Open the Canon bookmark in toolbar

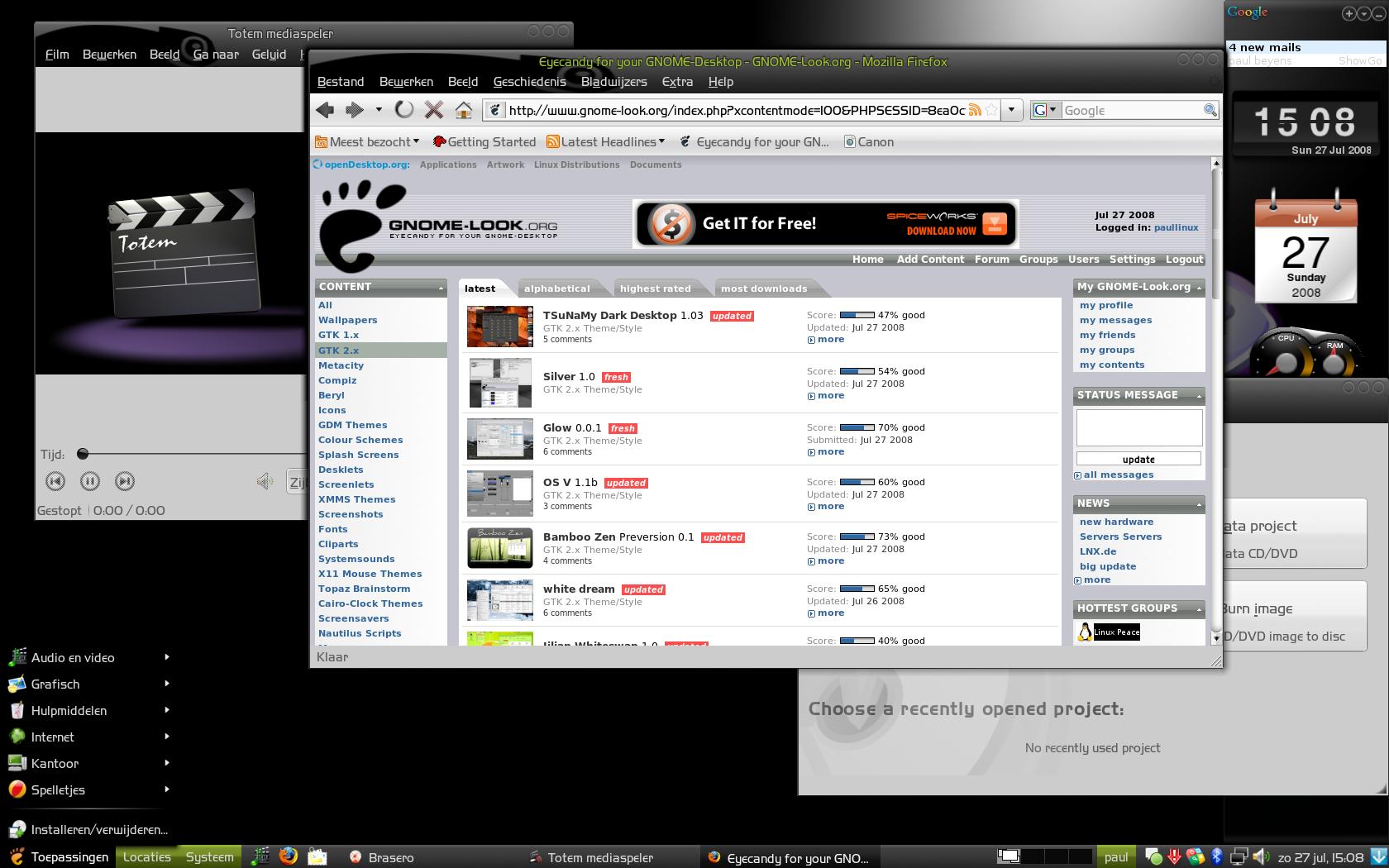(x=868, y=141)
